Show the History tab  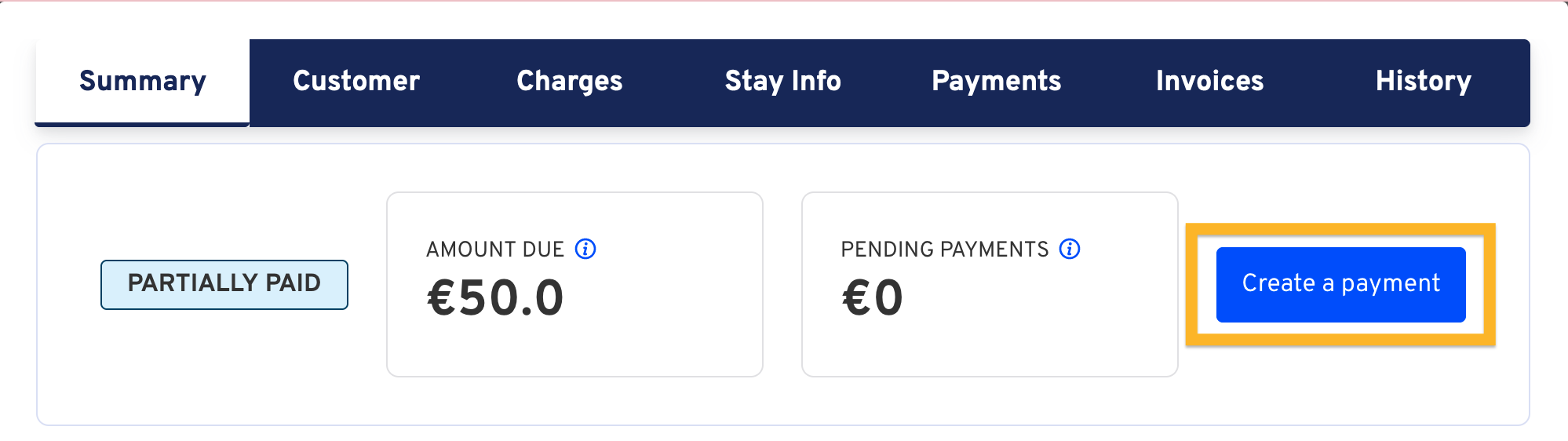coord(1424,82)
